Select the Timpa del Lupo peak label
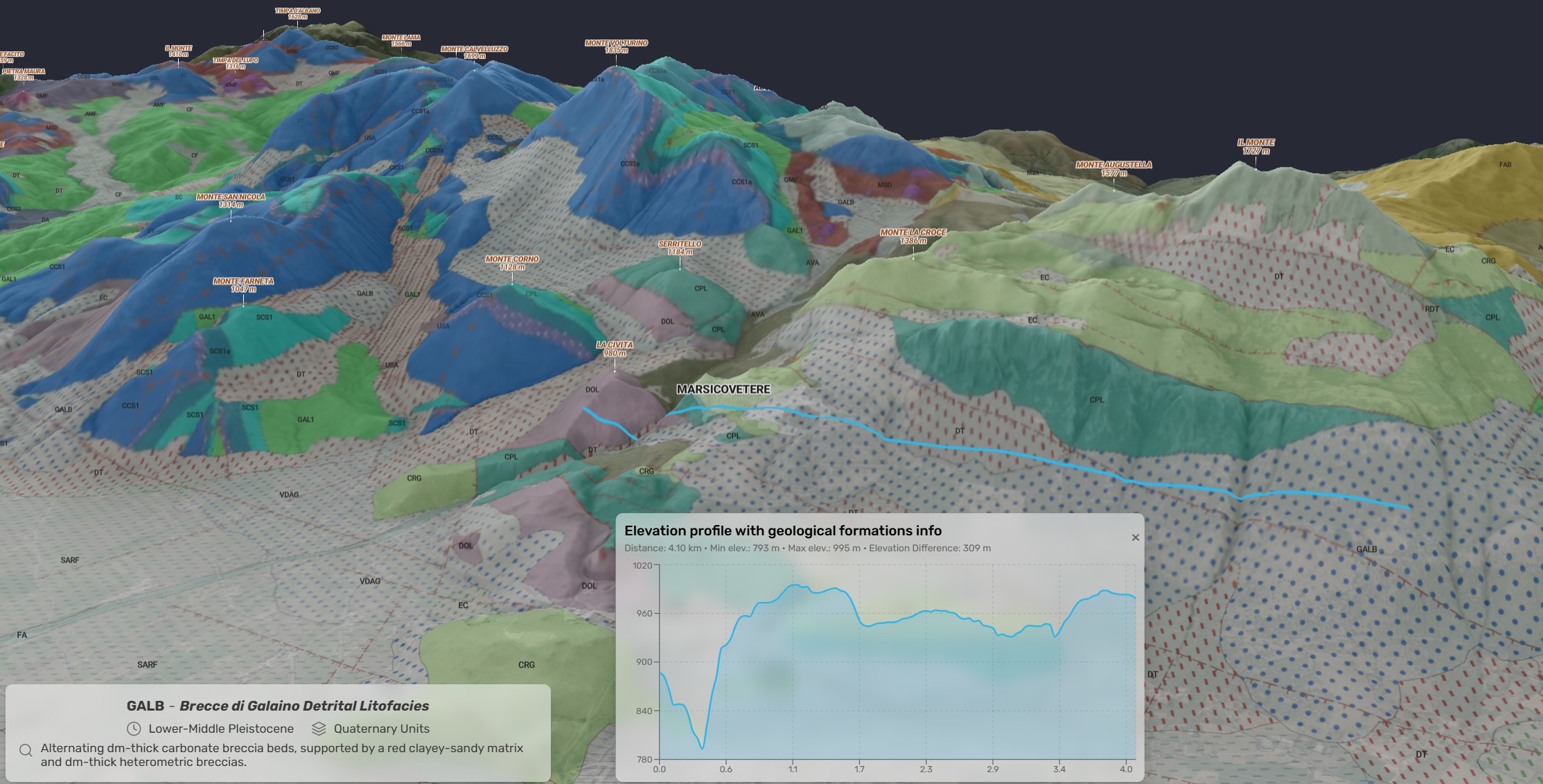This screenshot has height=784, width=1543. pos(236,63)
